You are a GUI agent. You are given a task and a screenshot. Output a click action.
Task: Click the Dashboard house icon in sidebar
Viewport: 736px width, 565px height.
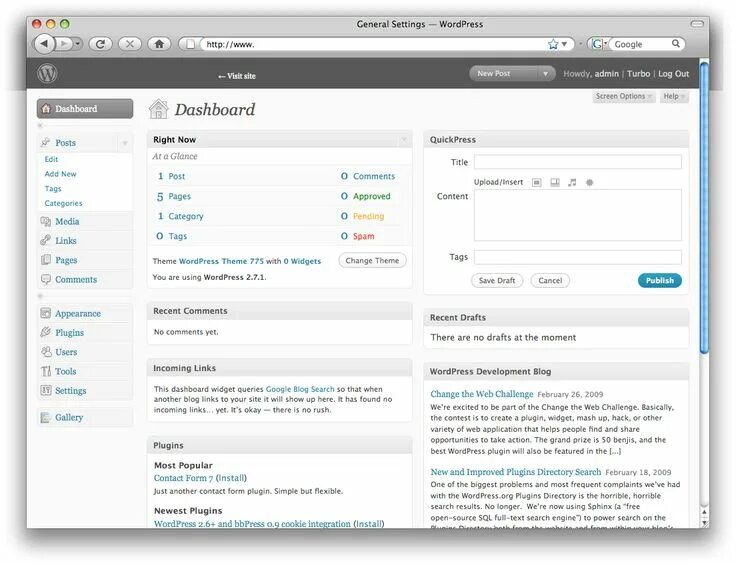pyautogui.click(x=46, y=108)
